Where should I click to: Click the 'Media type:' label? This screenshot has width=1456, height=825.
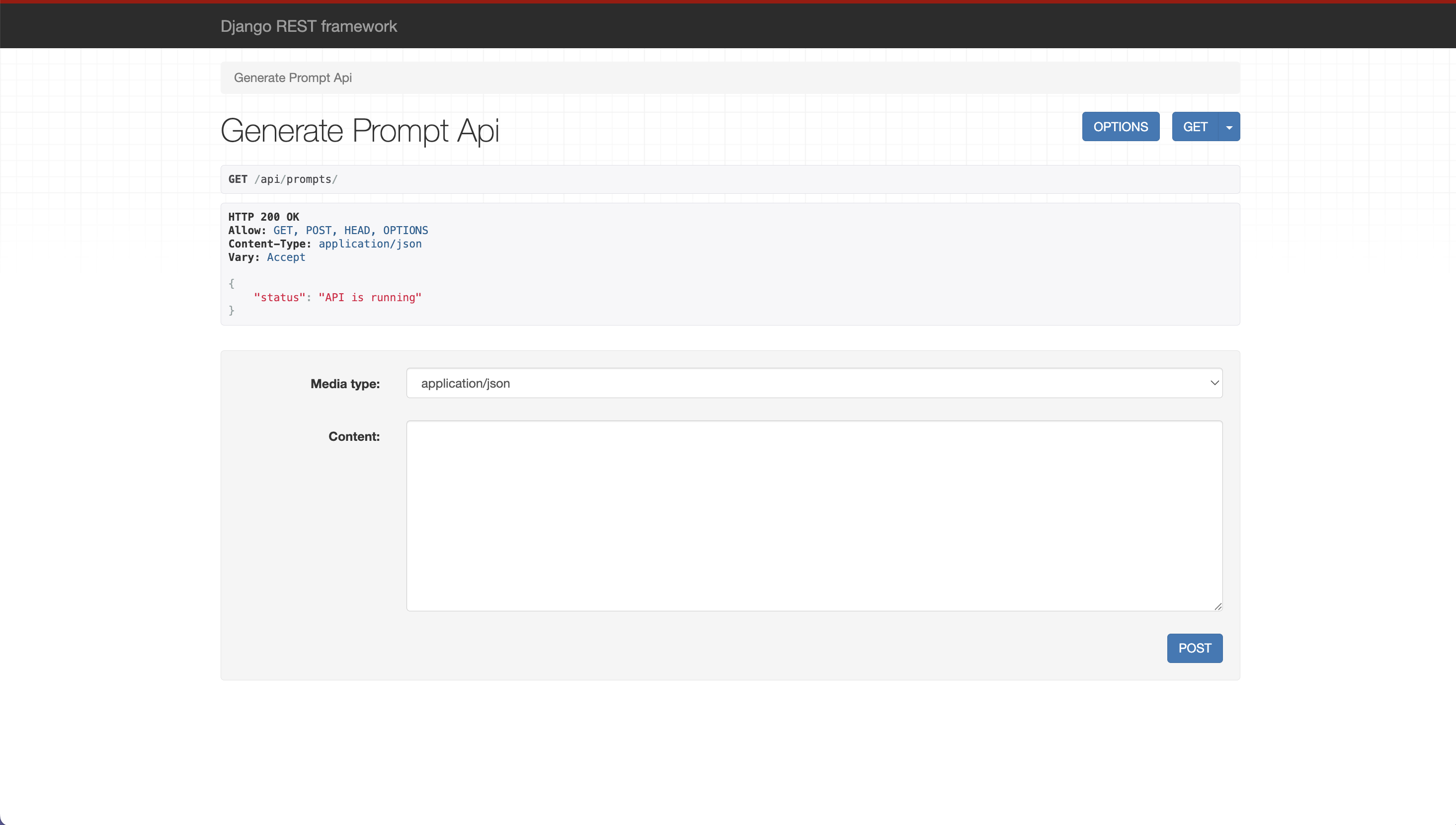click(x=345, y=384)
